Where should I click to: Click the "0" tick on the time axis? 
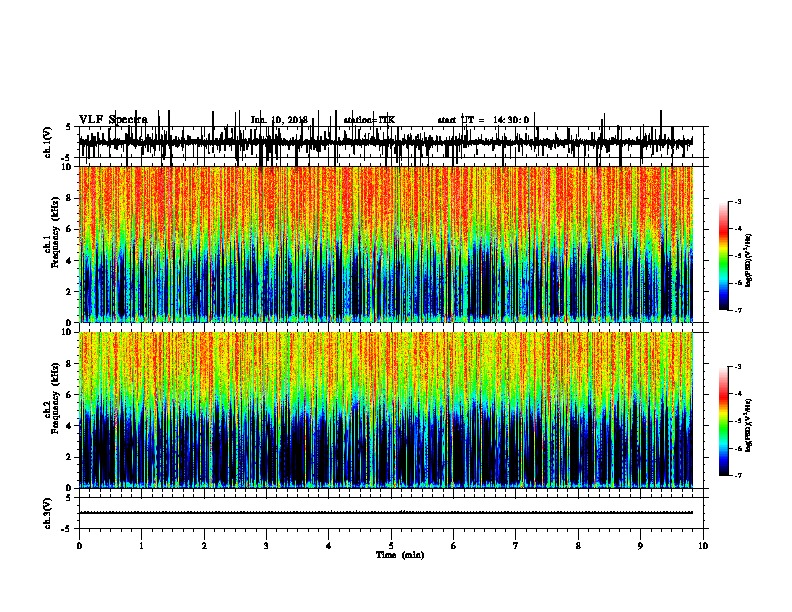pos(79,546)
